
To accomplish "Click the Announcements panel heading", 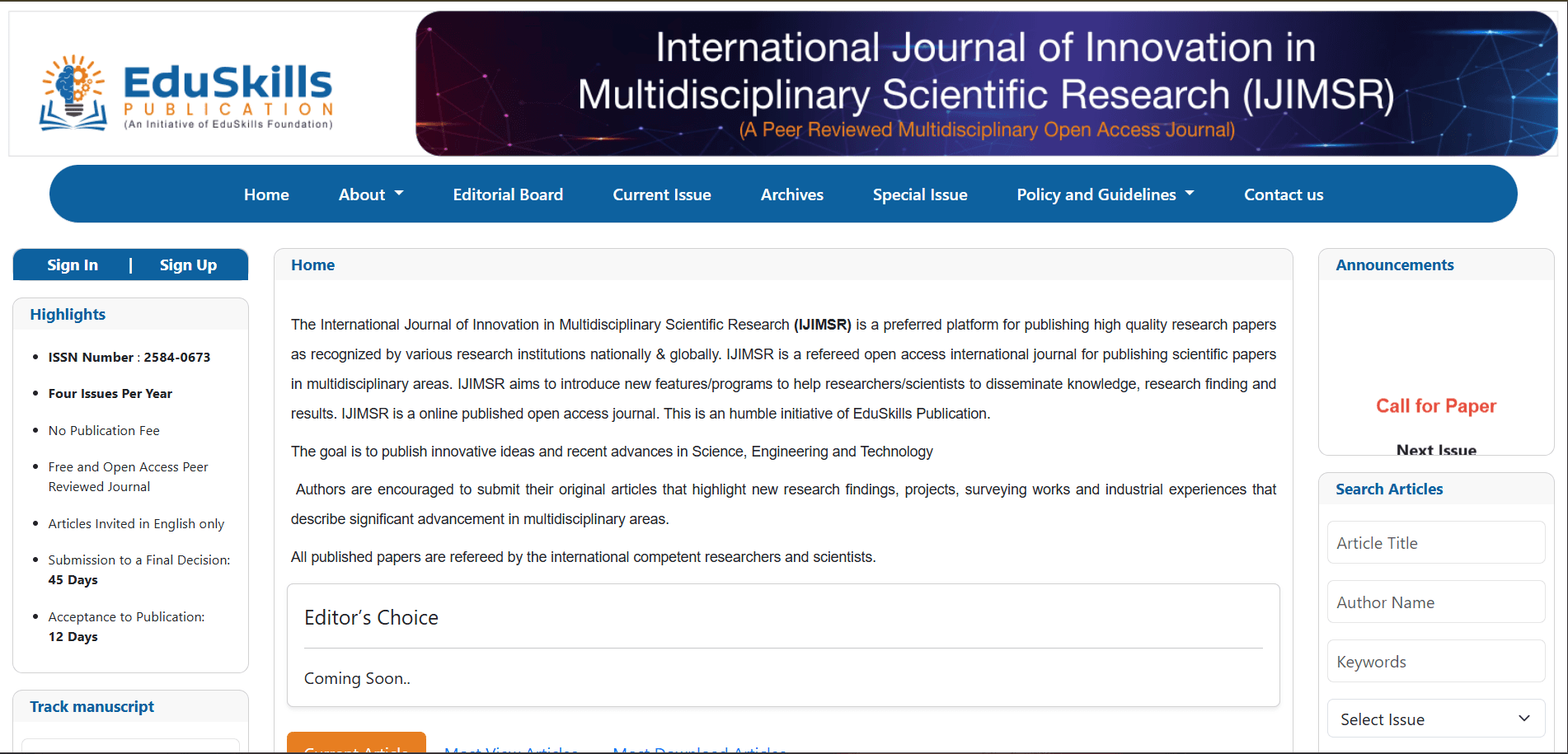I will tap(1395, 265).
